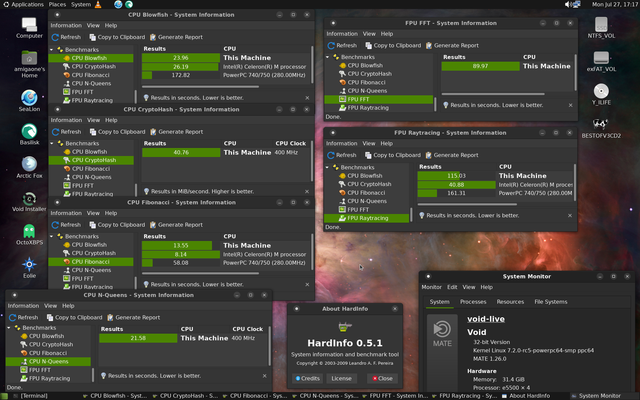Select PowerPC 740/750 row in CPU Fibonacci results

pyautogui.click(x=225, y=263)
